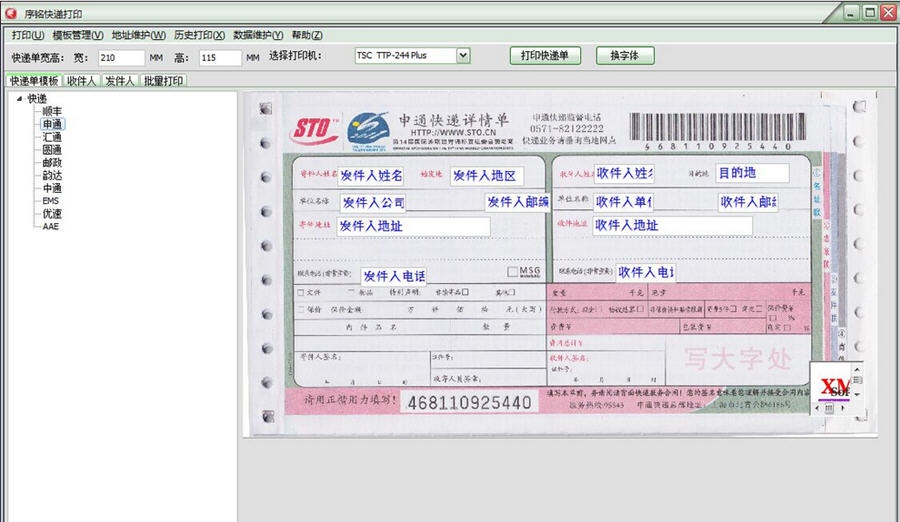Open the 帮助(Z) menu
900x522 pixels.
click(x=307, y=35)
